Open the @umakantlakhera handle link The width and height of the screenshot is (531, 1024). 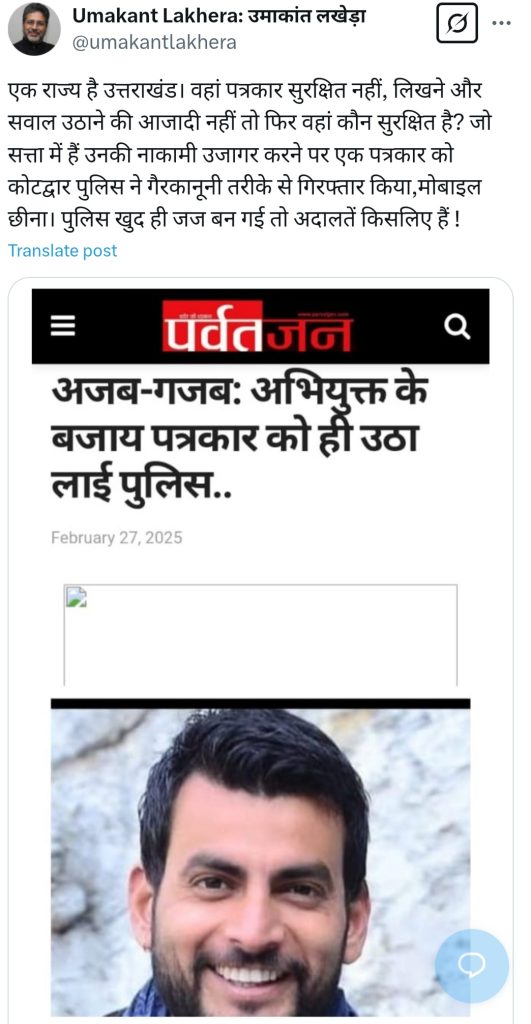(x=153, y=43)
